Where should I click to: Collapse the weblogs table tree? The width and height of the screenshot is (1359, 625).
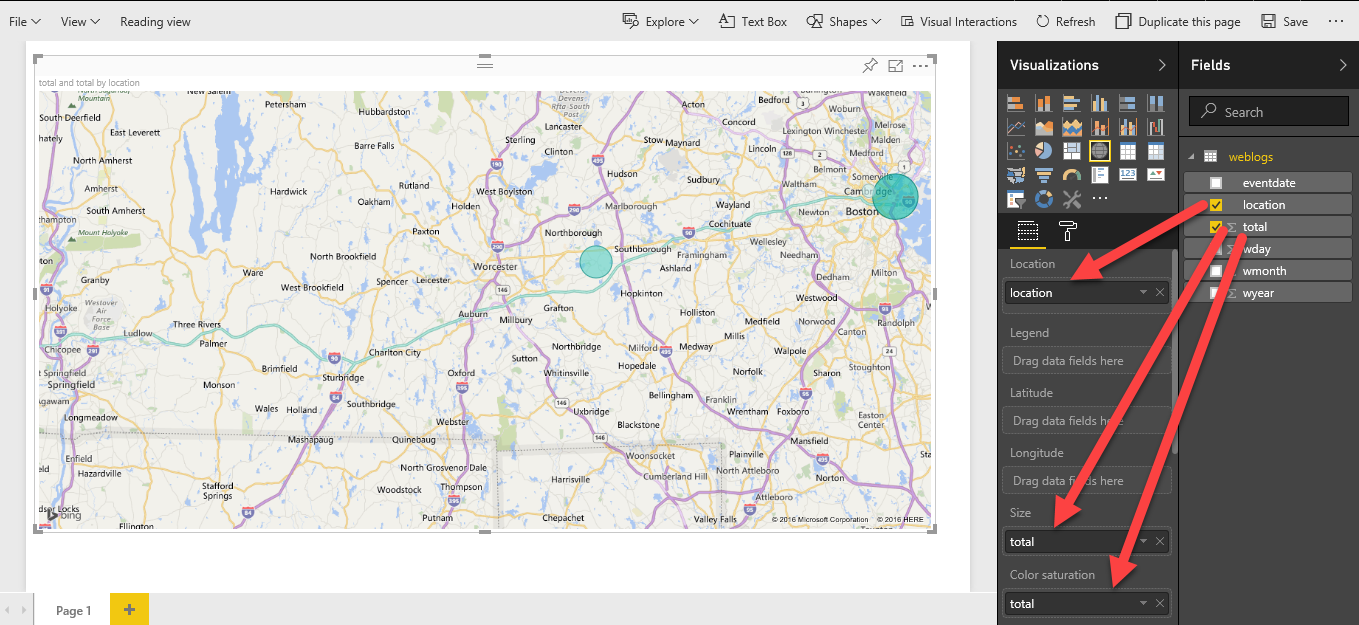click(x=1192, y=157)
